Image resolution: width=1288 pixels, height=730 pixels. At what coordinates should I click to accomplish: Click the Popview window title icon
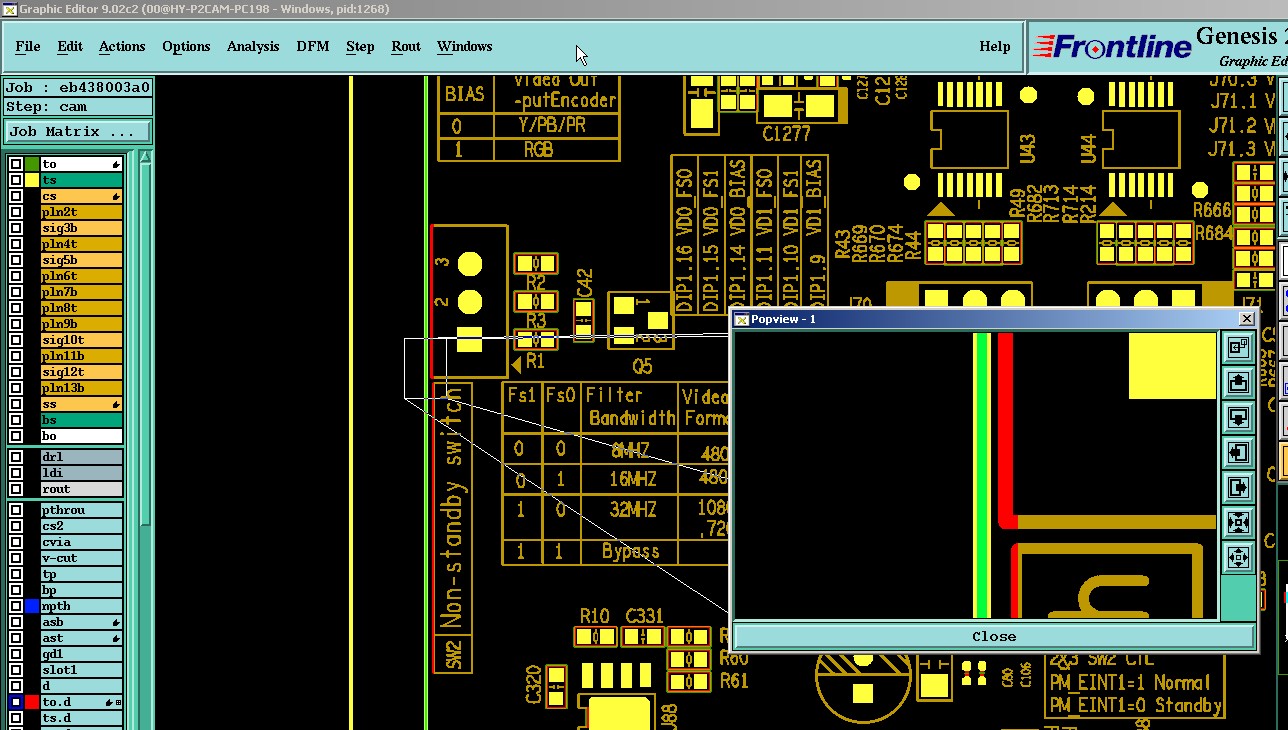(741, 319)
